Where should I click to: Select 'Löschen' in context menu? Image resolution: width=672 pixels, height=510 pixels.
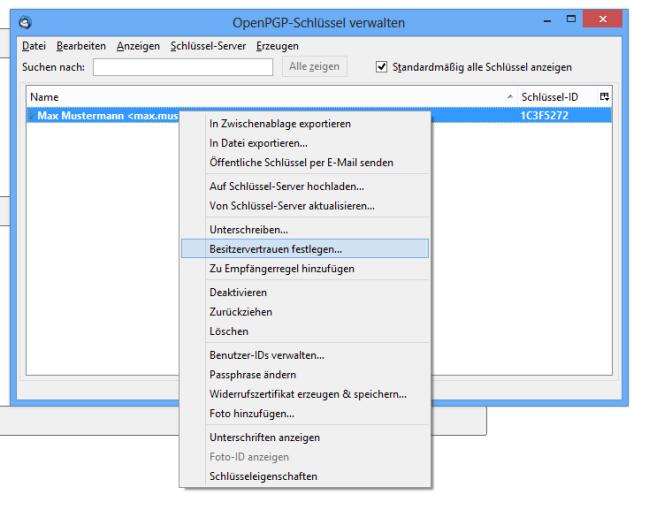305,331
